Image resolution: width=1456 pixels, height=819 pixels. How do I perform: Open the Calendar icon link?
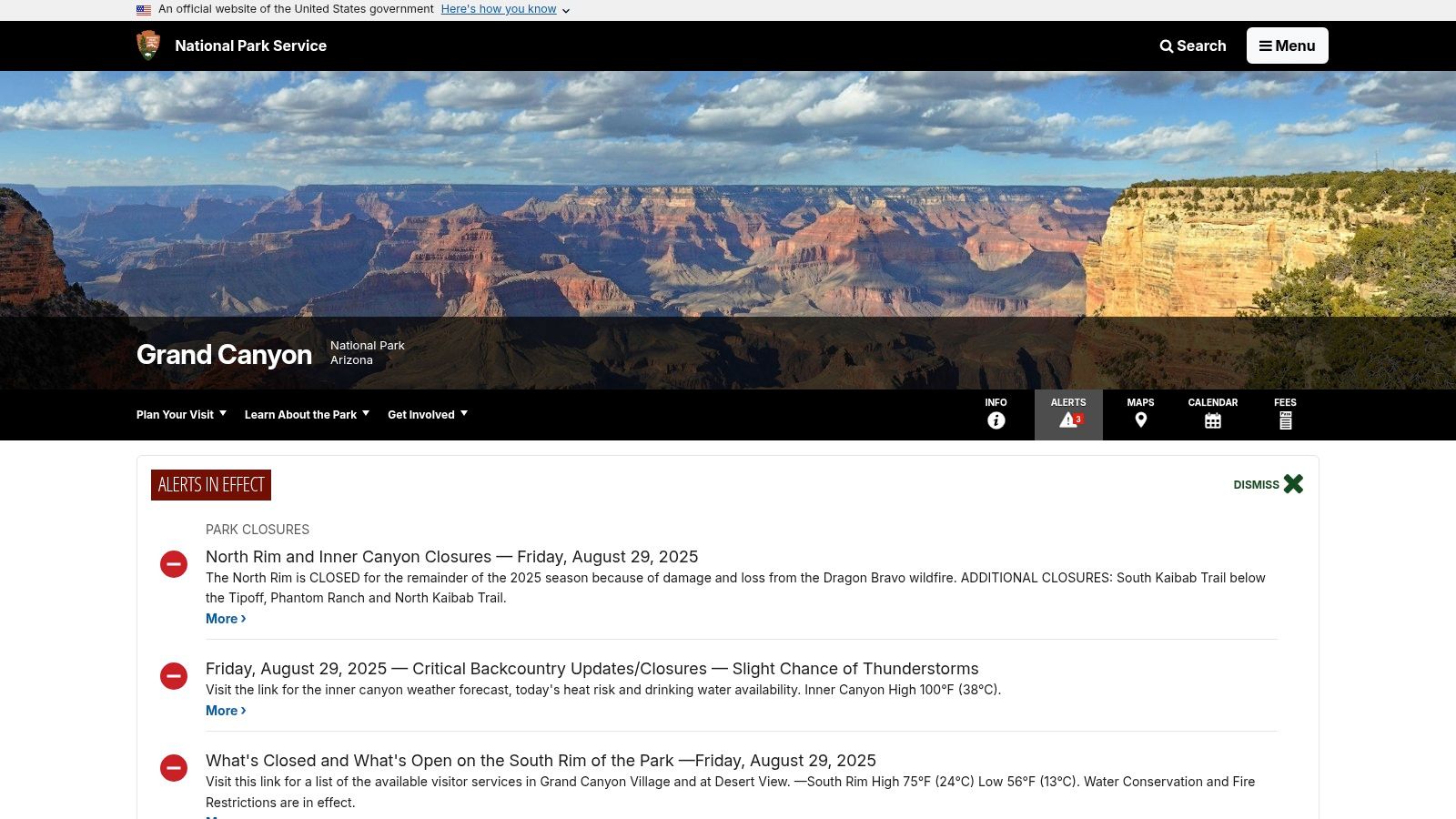tap(1213, 415)
